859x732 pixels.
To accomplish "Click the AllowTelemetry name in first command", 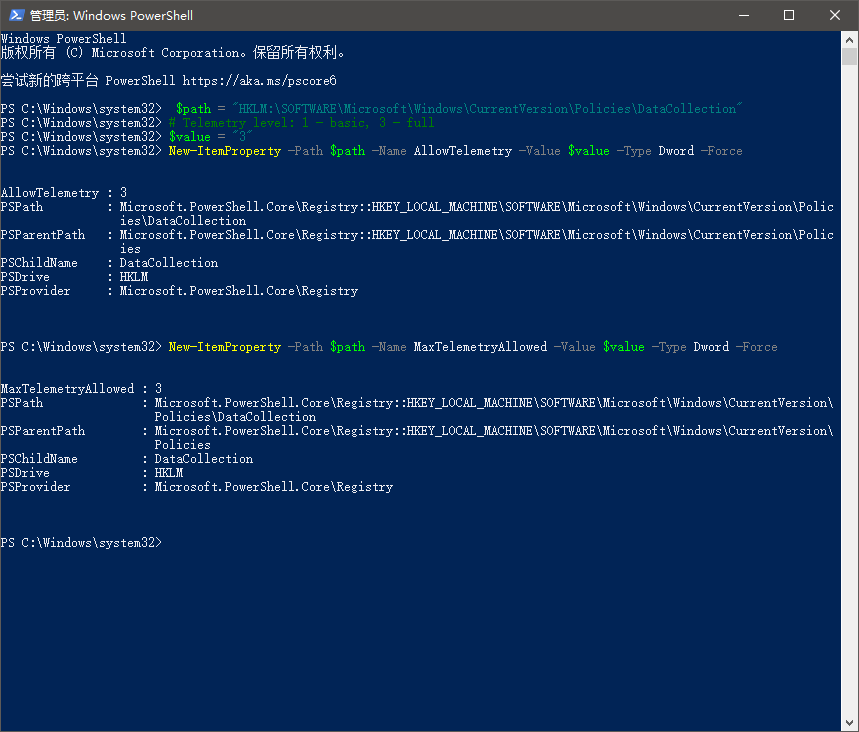I will coord(462,151).
